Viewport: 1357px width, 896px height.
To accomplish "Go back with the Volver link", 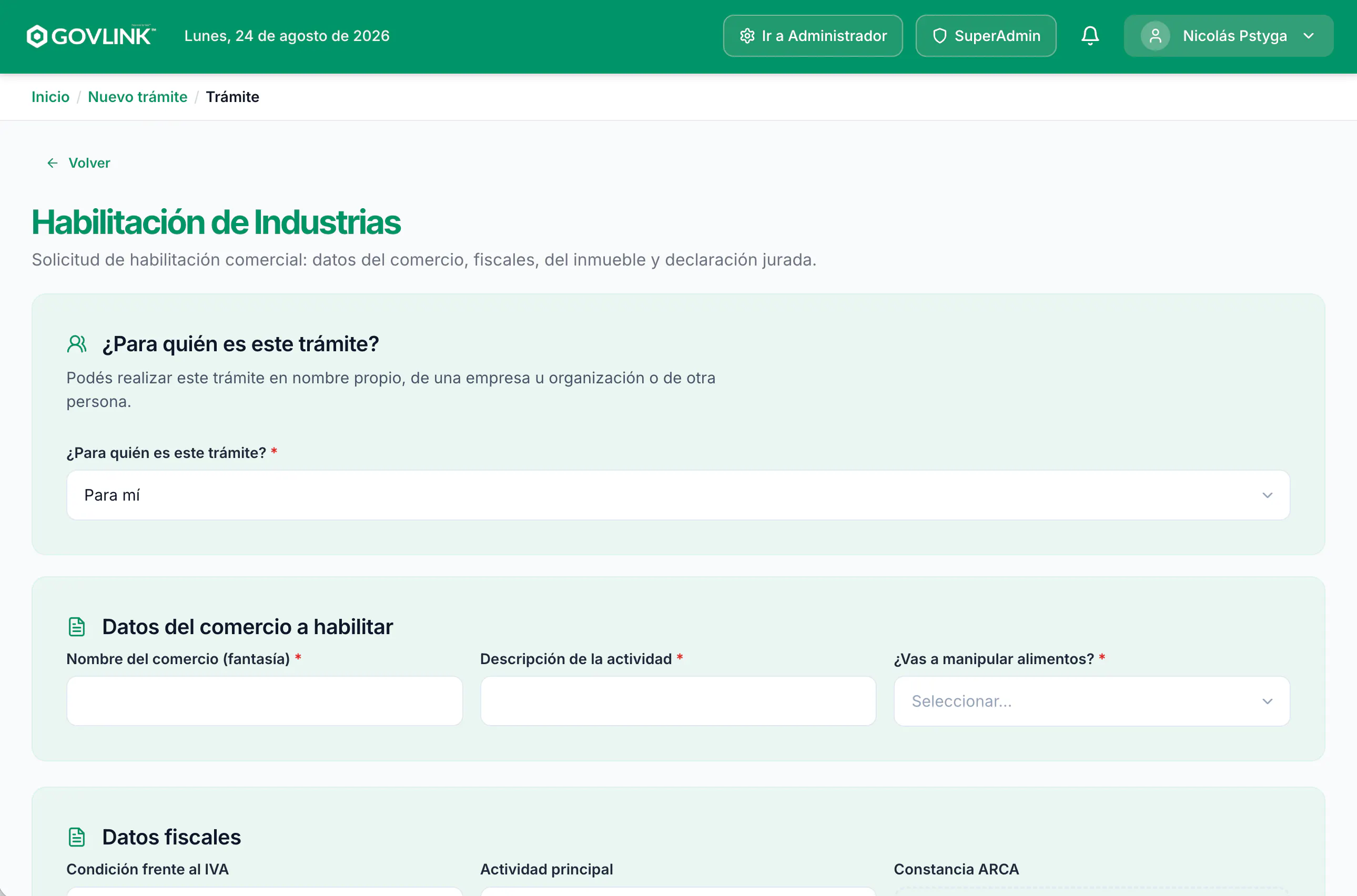I will [x=78, y=163].
